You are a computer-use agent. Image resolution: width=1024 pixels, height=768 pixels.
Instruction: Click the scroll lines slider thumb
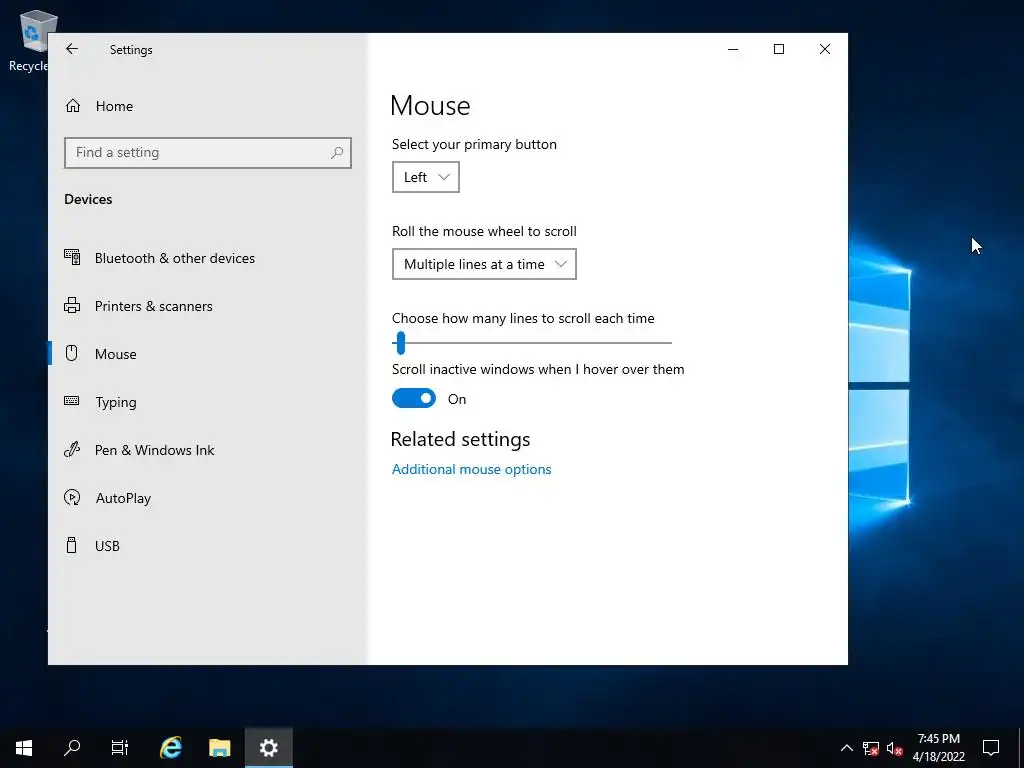click(401, 343)
